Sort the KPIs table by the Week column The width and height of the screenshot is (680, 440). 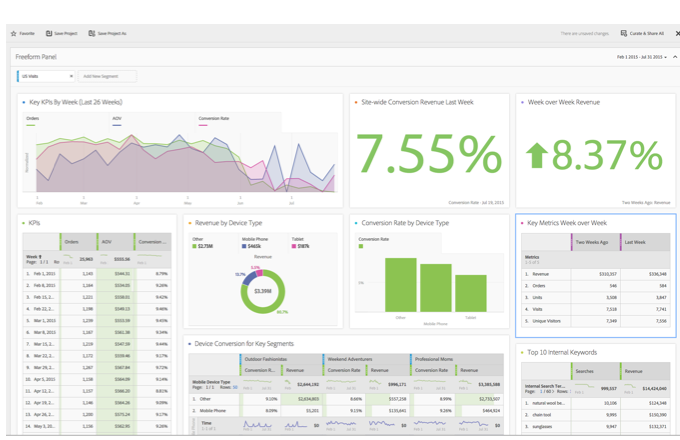pos(34,257)
